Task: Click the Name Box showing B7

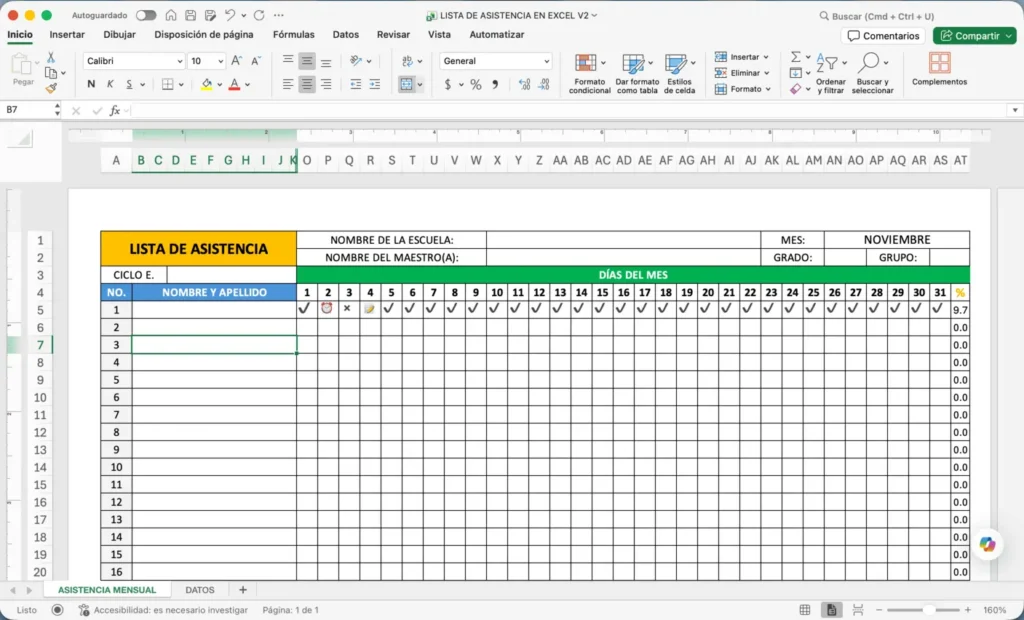Action: [29, 110]
